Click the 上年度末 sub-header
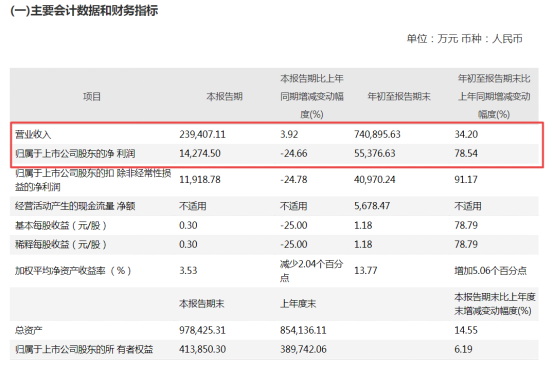The height and width of the screenshot is (368, 553). click(x=298, y=304)
